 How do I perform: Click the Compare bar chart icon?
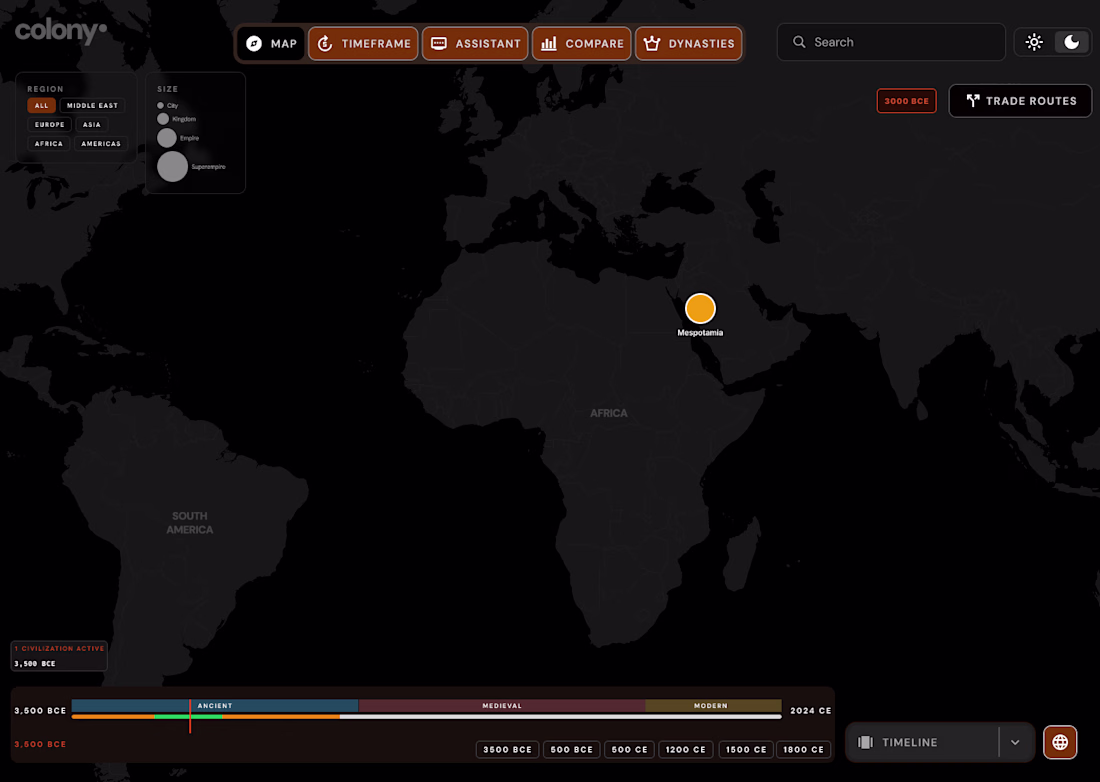549,43
